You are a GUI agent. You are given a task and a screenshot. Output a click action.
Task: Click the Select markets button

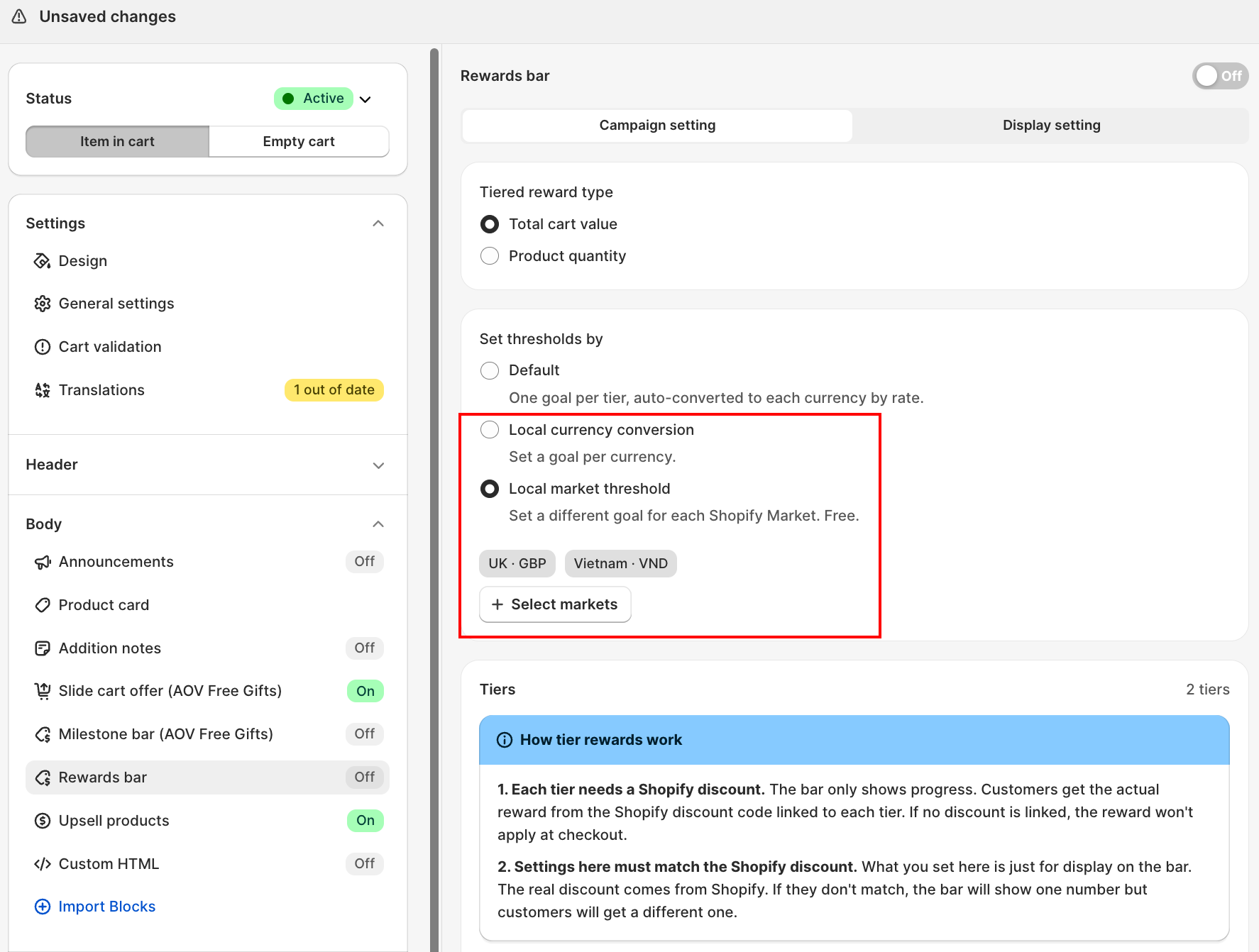[555, 604]
